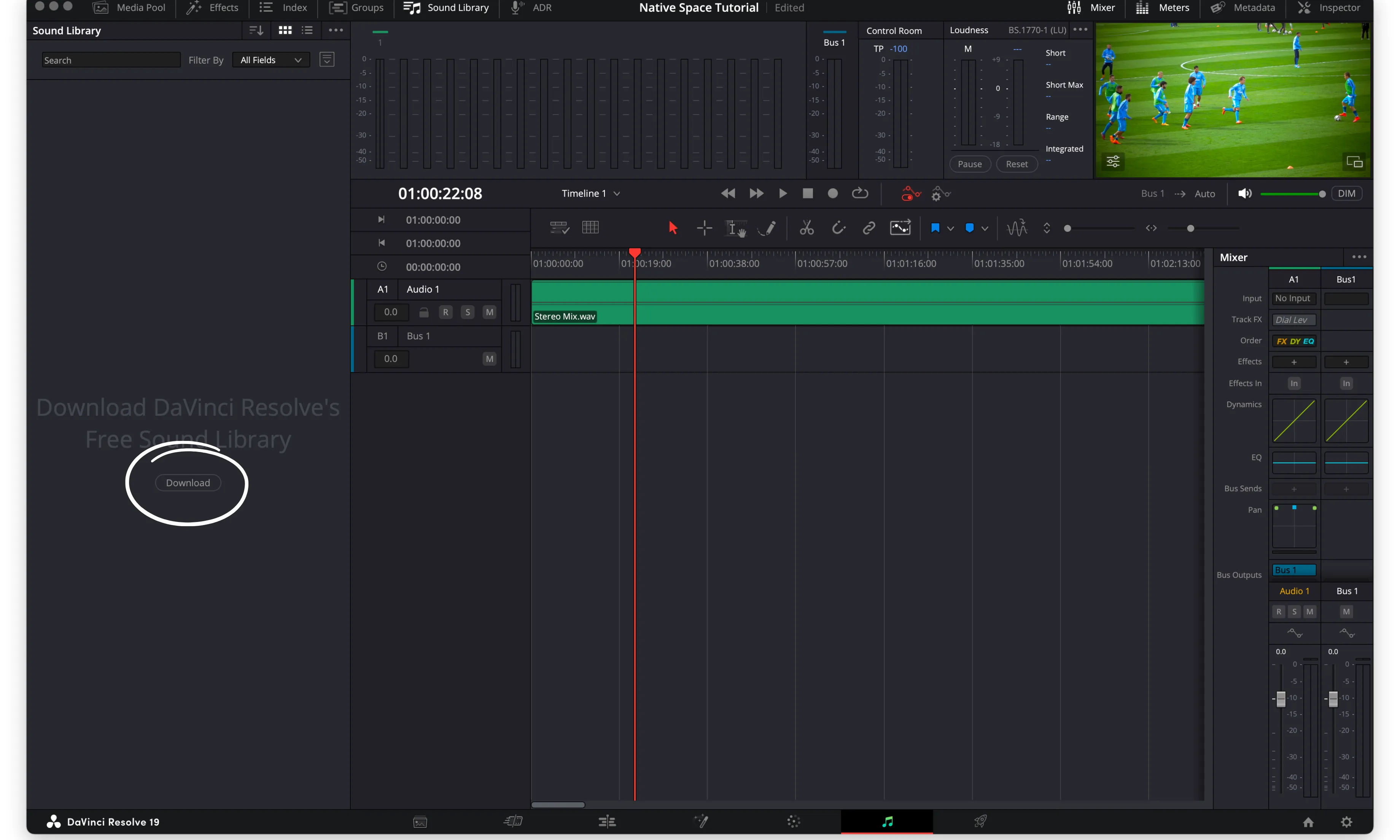Toggle the red automation icon
This screenshot has width=1400, height=840.
pos(910,194)
